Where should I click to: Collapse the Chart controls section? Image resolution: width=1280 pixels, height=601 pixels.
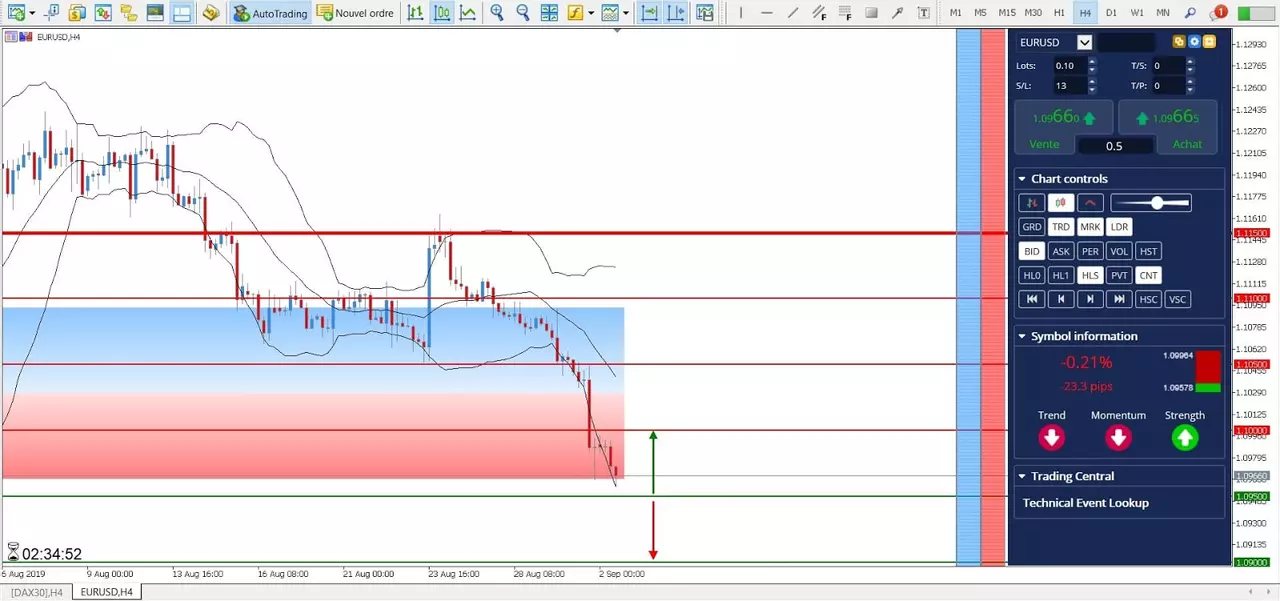[1022, 179]
